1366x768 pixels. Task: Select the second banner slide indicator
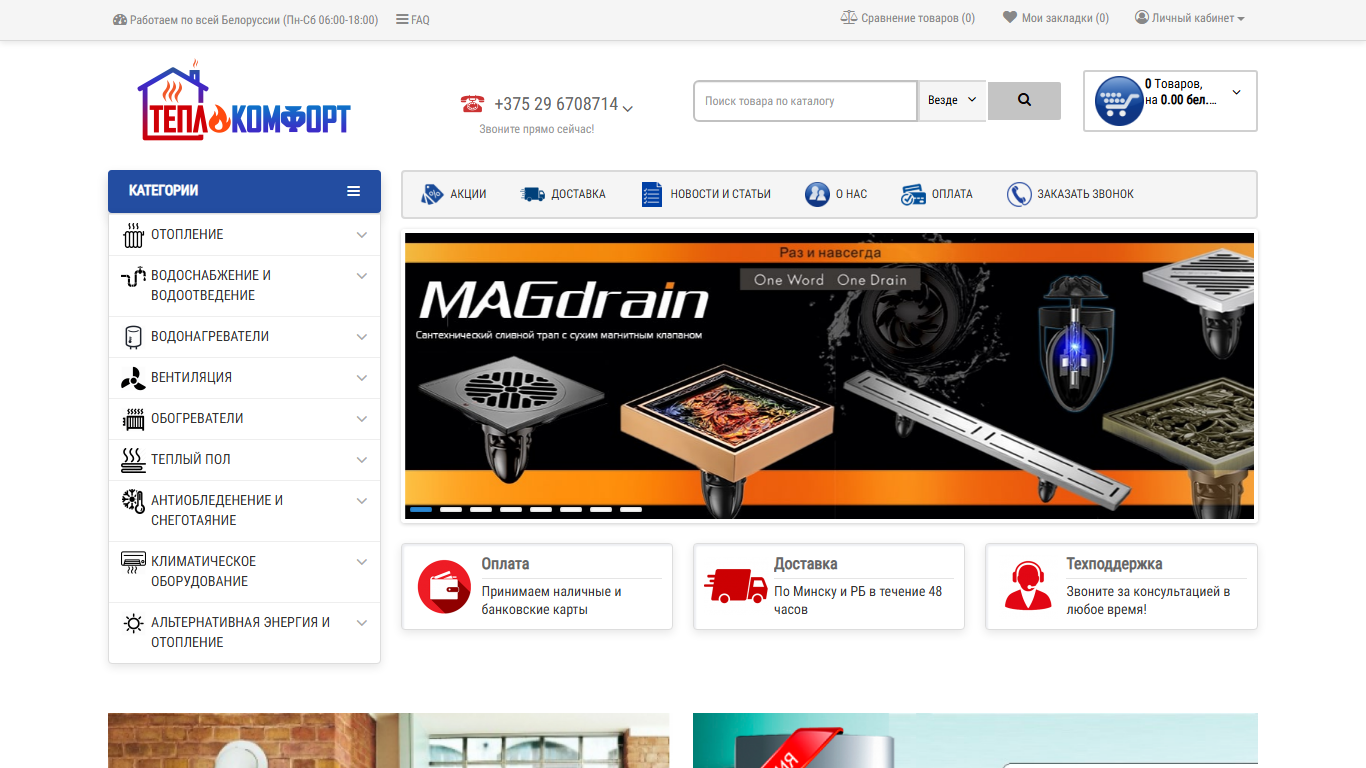pos(451,509)
